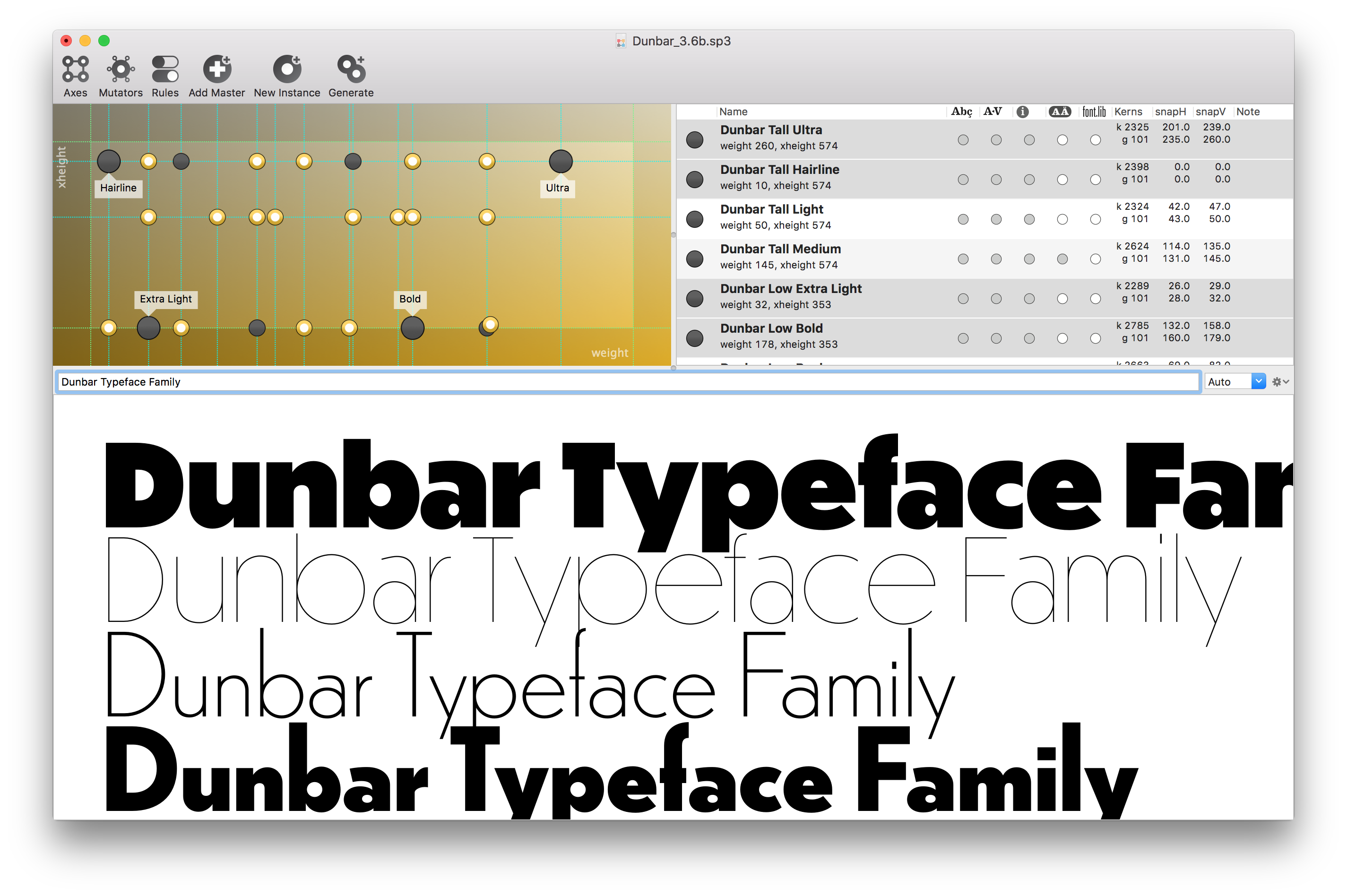Click the font.lib column header icon
Viewport: 1347px width, 896px height.
point(1094,112)
